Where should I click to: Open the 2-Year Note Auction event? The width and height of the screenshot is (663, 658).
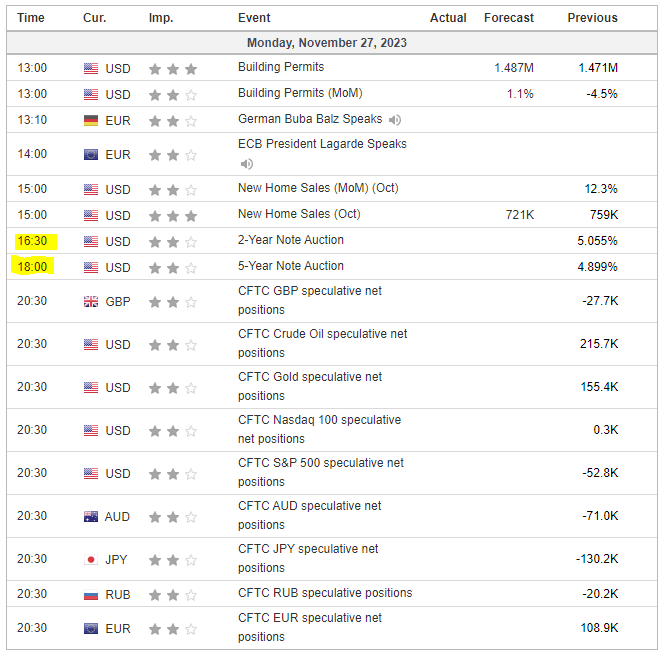pyautogui.click(x=290, y=240)
